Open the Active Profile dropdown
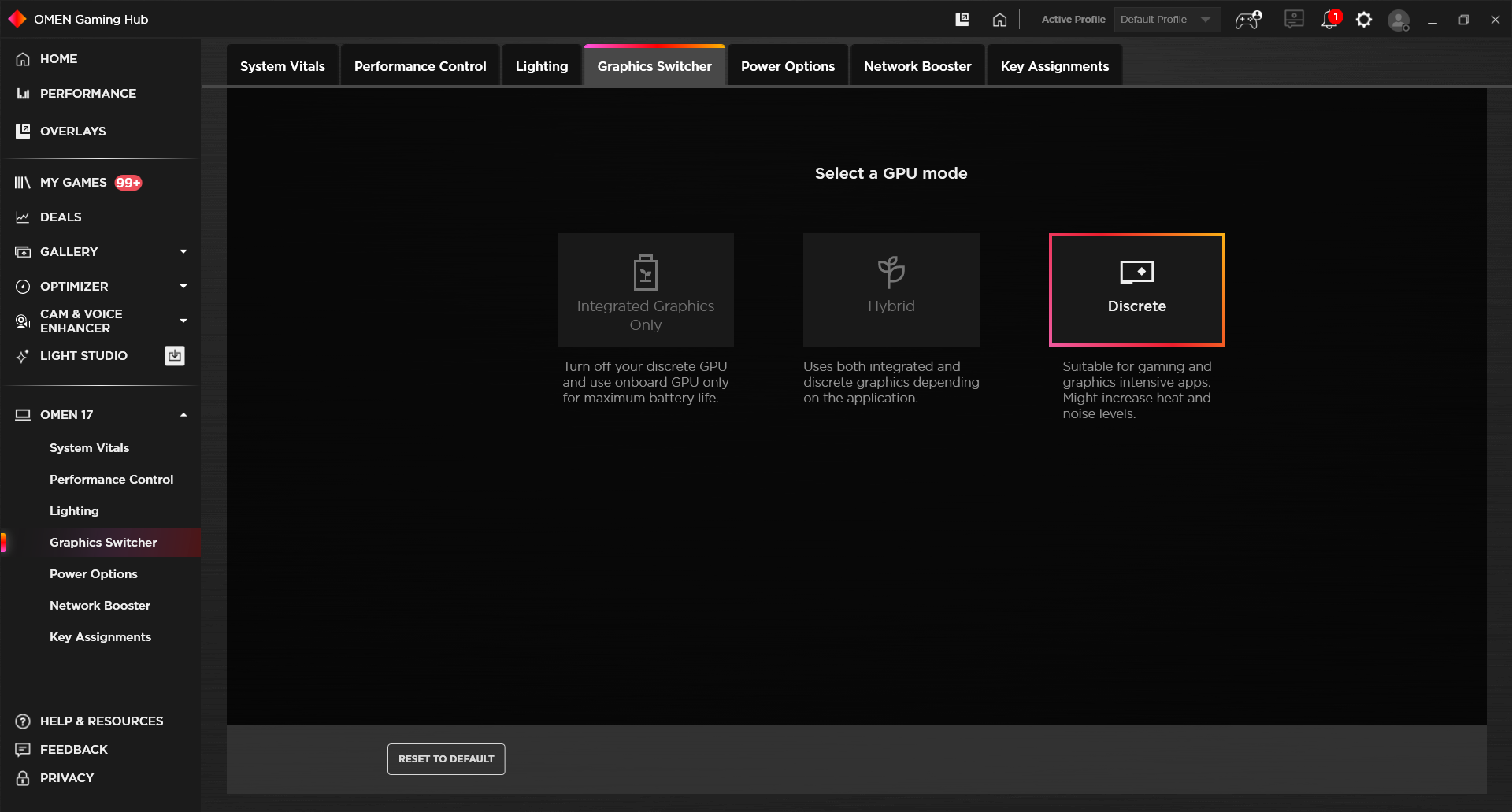 1166,20
